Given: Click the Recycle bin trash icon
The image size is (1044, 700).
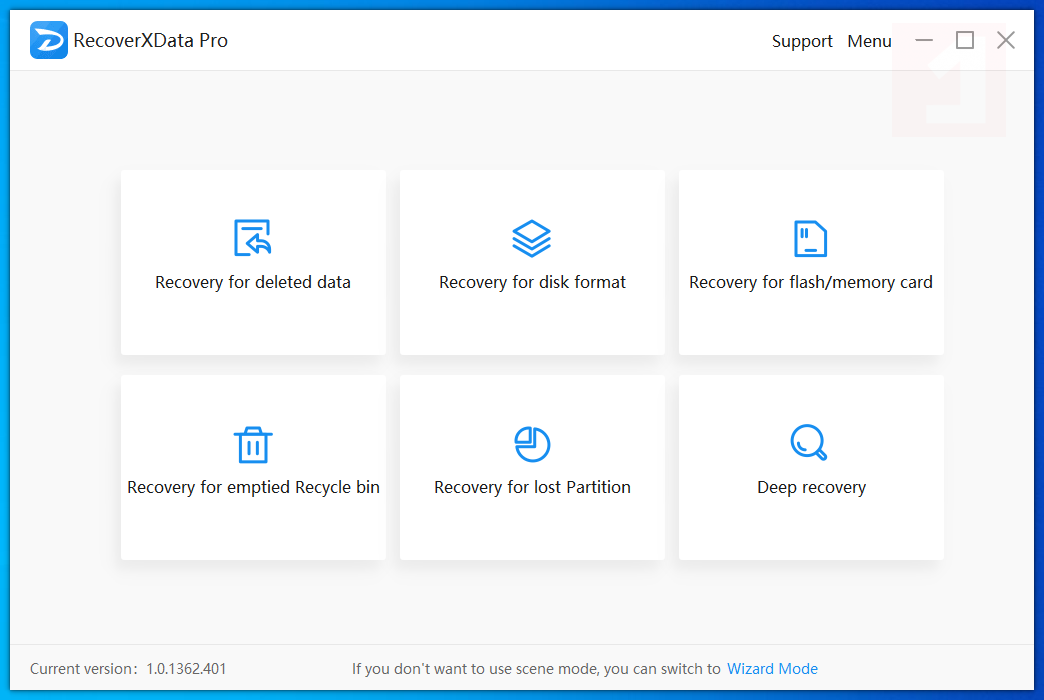Looking at the screenshot, I should click(253, 444).
